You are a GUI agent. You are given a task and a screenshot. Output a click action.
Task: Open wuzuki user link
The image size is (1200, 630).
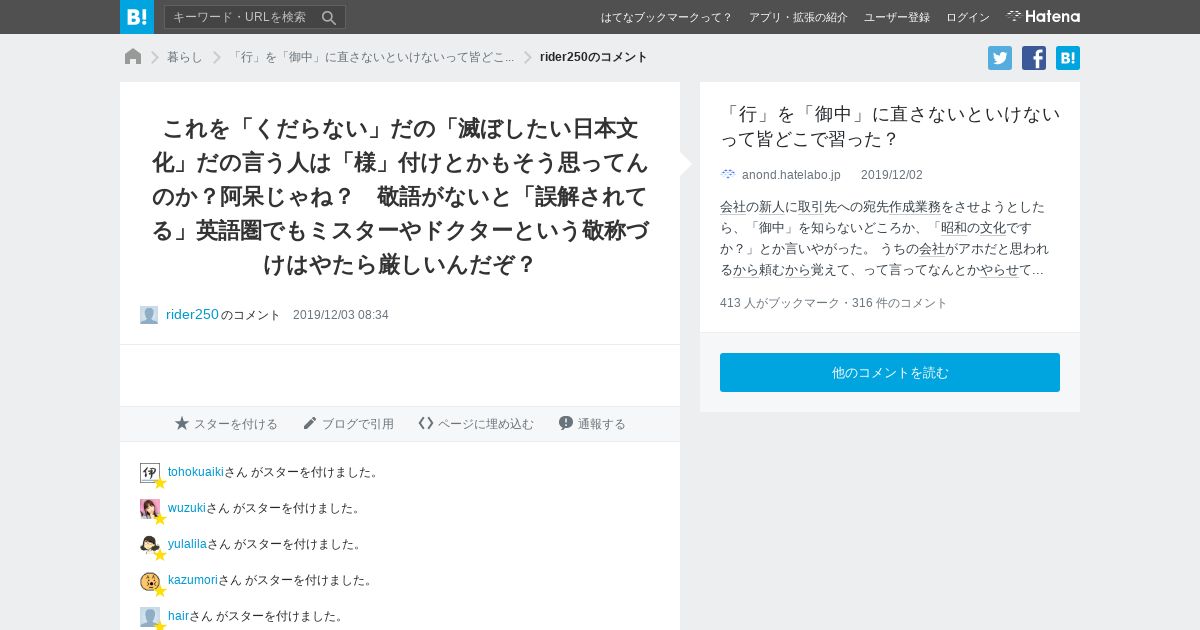click(x=187, y=508)
